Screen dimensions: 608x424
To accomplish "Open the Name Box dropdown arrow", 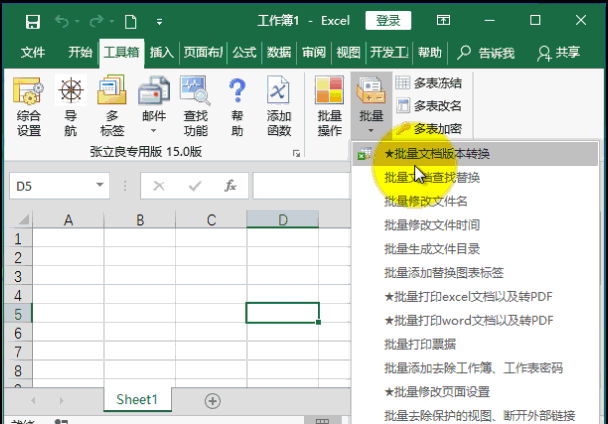I will (100, 186).
